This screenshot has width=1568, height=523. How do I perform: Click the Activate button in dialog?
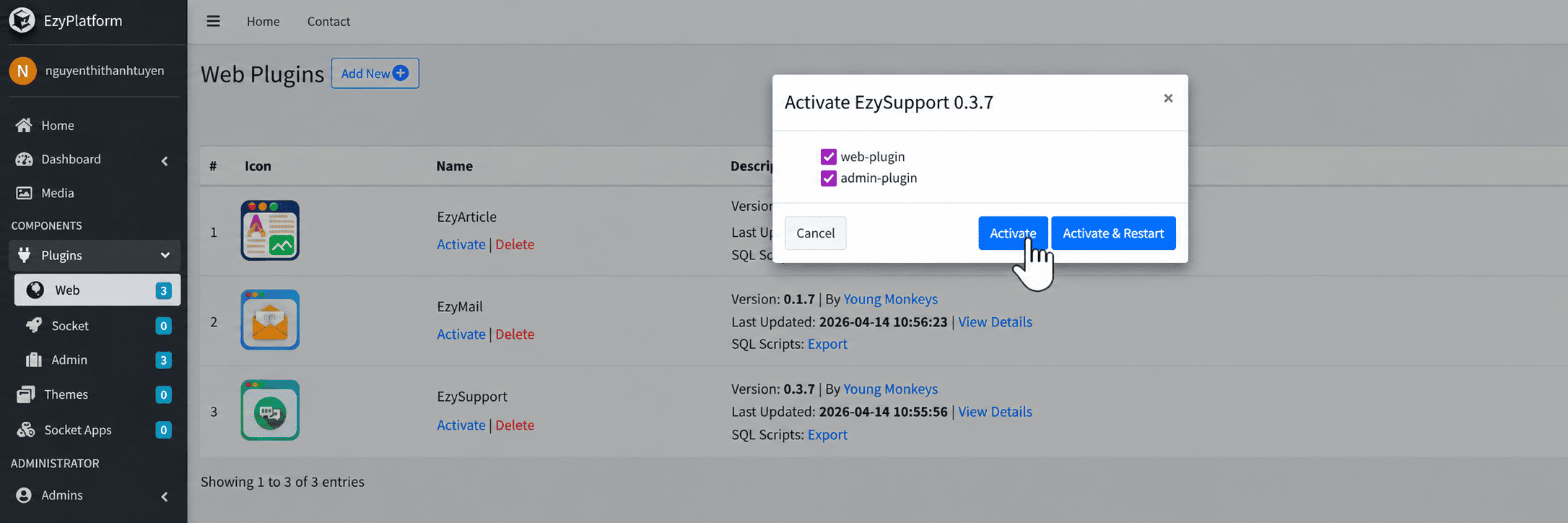click(1013, 233)
